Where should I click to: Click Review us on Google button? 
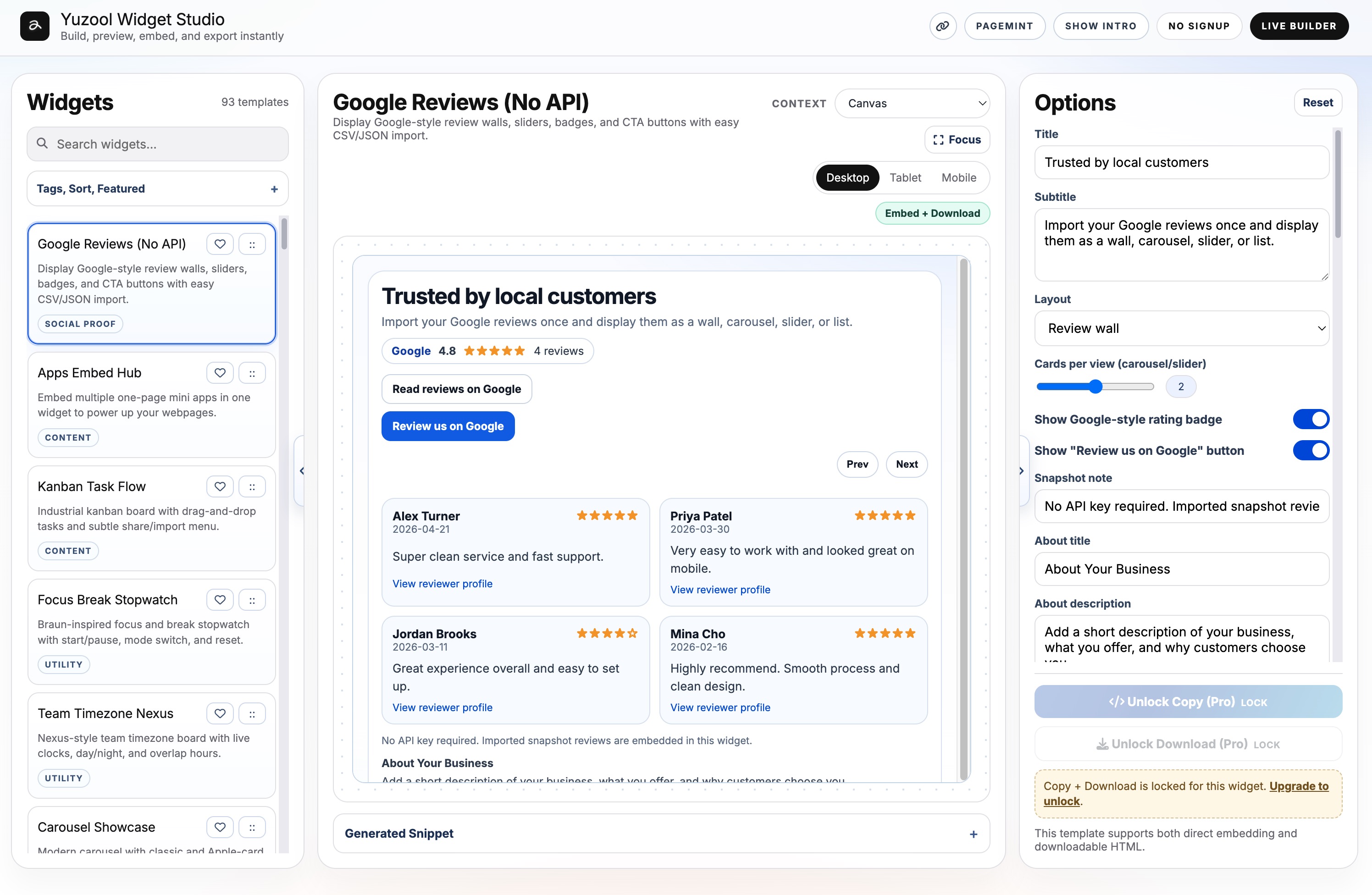click(x=448, y=426)
